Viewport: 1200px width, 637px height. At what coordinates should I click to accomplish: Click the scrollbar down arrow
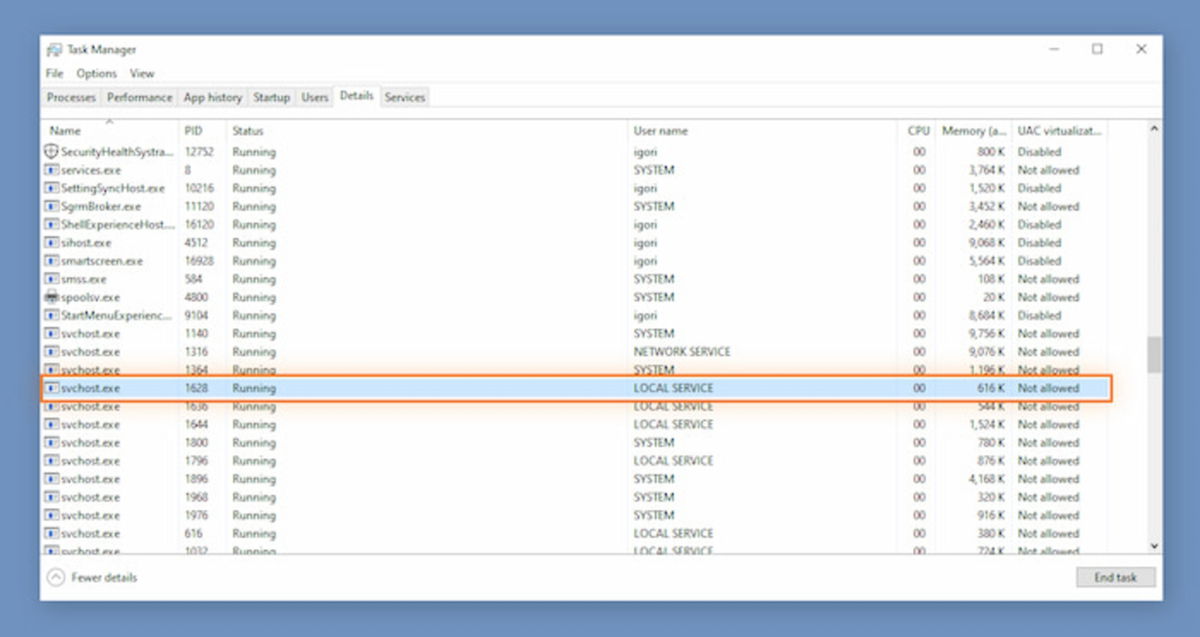tap(1154, 546)
